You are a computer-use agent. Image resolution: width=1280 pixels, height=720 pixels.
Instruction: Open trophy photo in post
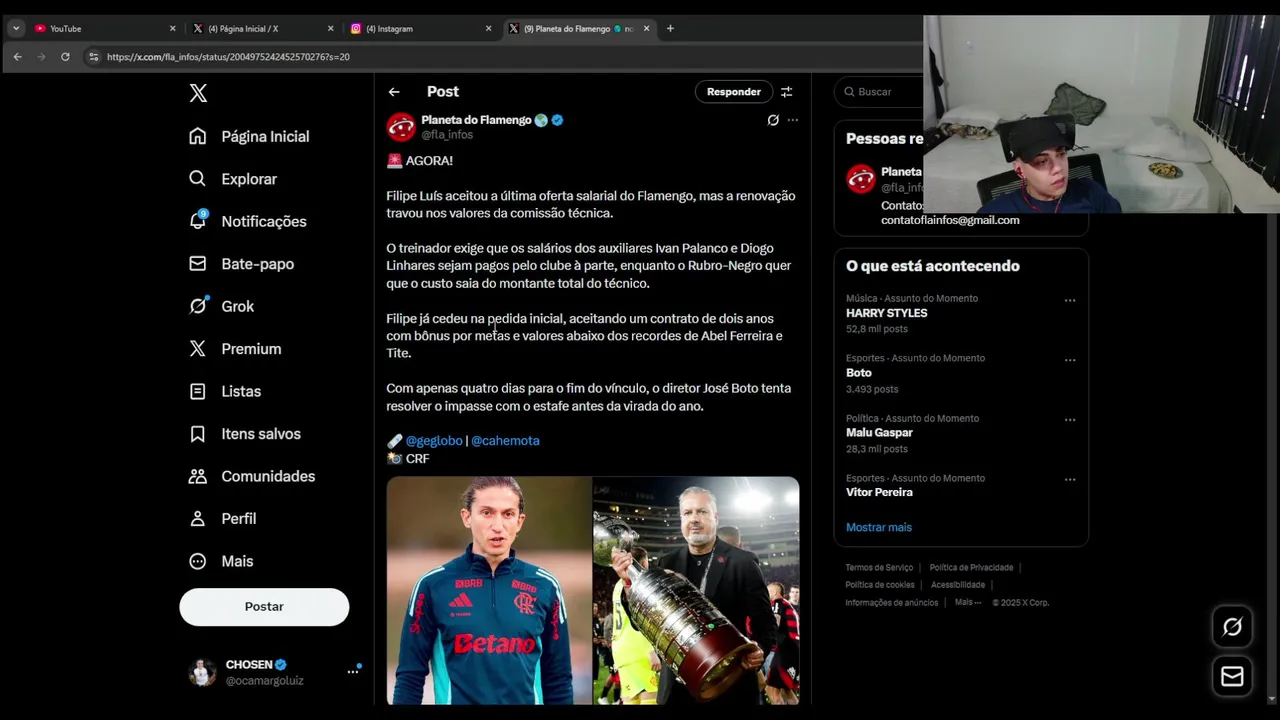[x=696, y=590]
